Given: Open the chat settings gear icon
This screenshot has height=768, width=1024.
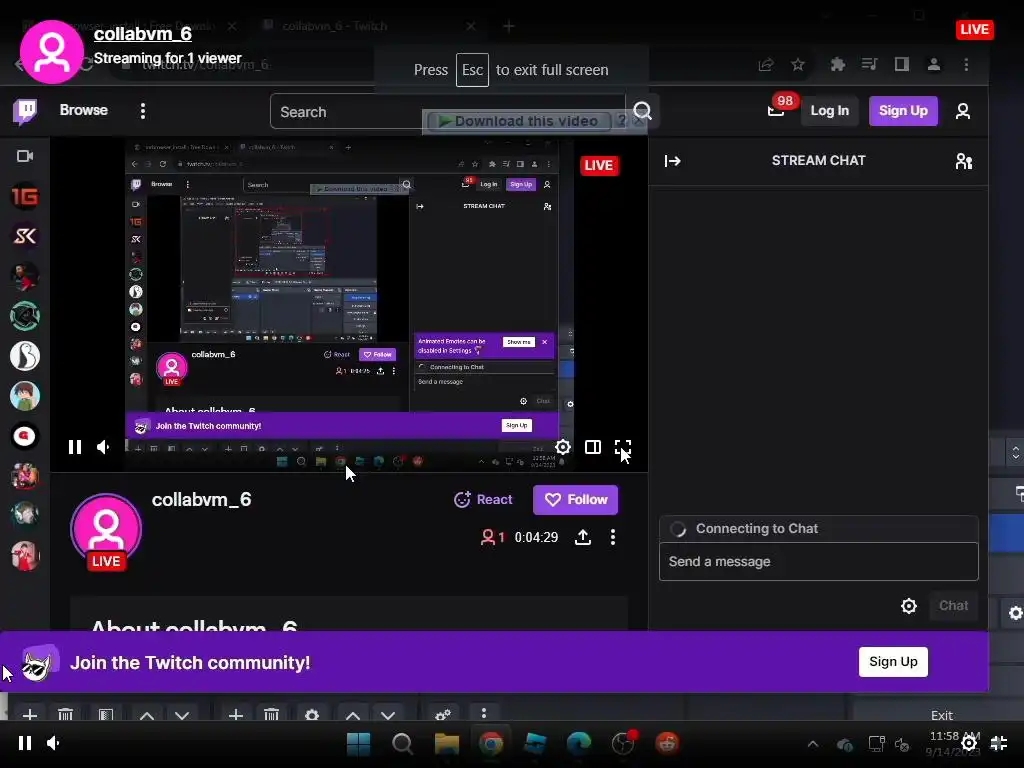Looking at the screenshot, I should (x=908, y=606).
